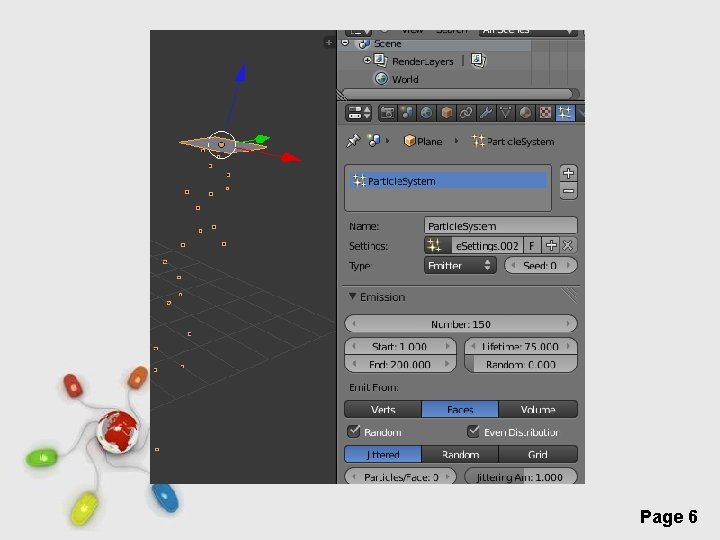The width and height of the screenshot is (720, 540).
Task: Click the render layer icon beside RenderLayers
Action: tap(478, 60)
